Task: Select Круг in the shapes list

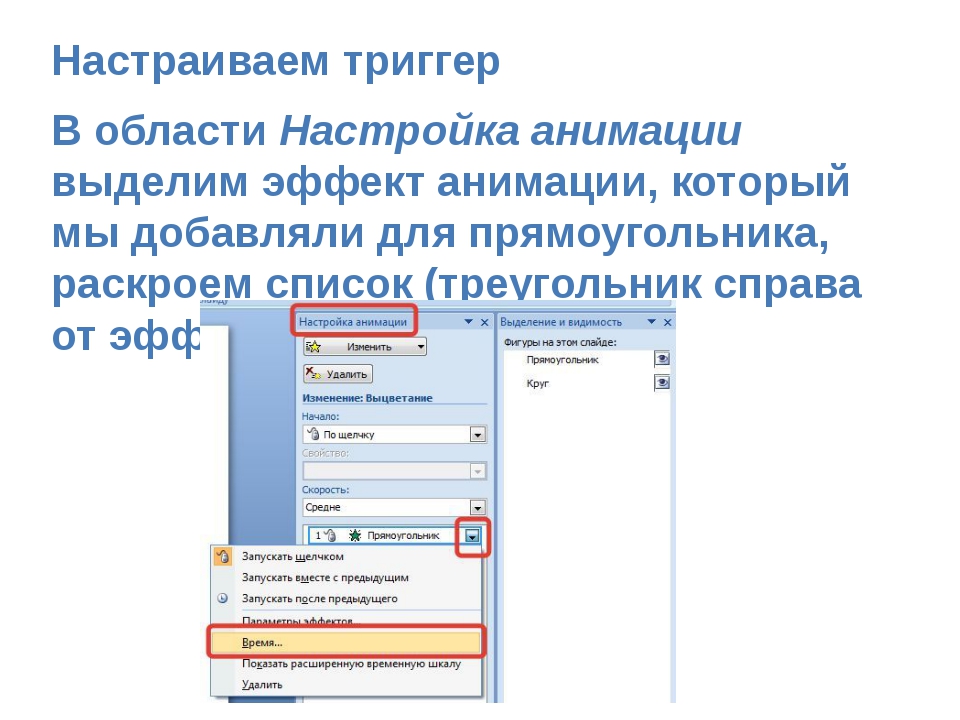Action: [x=538, y=383]
